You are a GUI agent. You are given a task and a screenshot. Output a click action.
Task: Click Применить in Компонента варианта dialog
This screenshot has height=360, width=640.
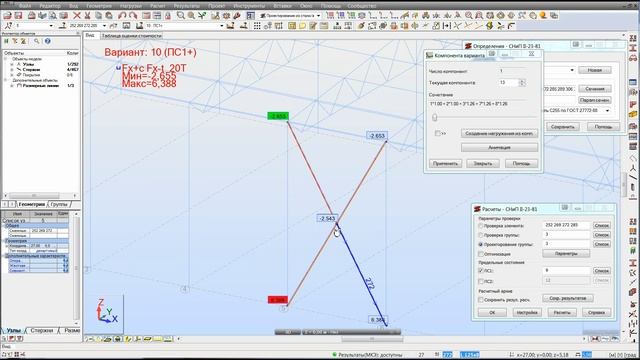(x=445, y=164)
